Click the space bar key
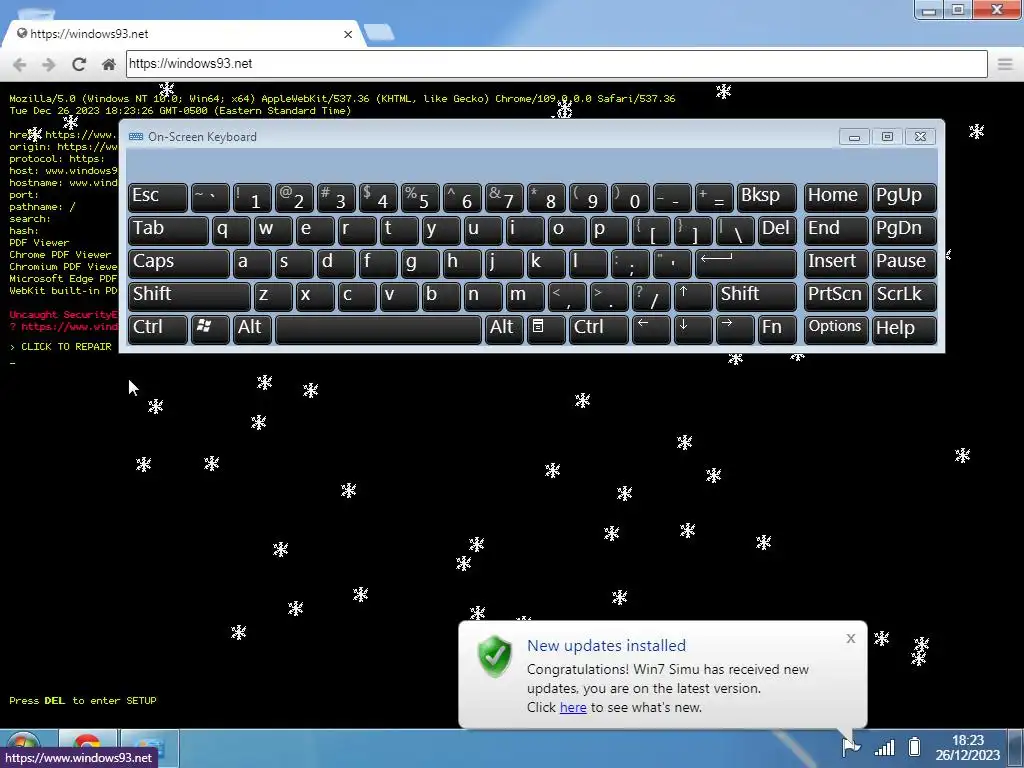 click(378, 328)
